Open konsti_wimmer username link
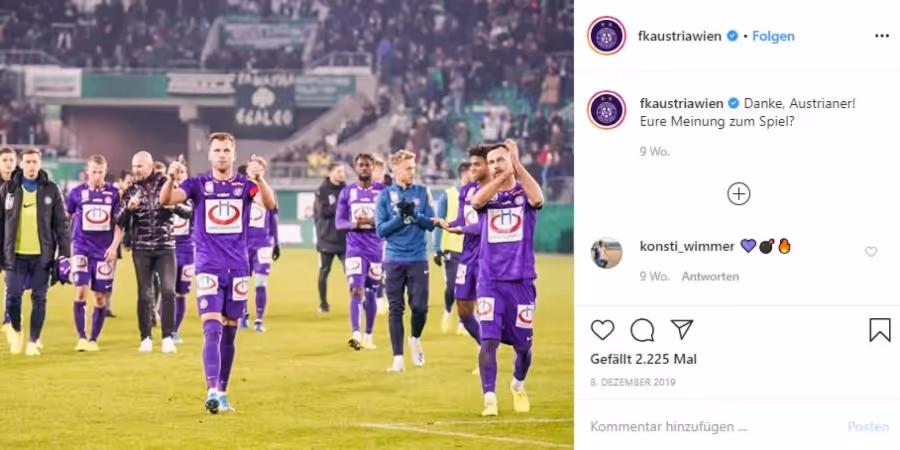Screen dimensions: 900x450 pyautogui.click(x=687, y=247)
